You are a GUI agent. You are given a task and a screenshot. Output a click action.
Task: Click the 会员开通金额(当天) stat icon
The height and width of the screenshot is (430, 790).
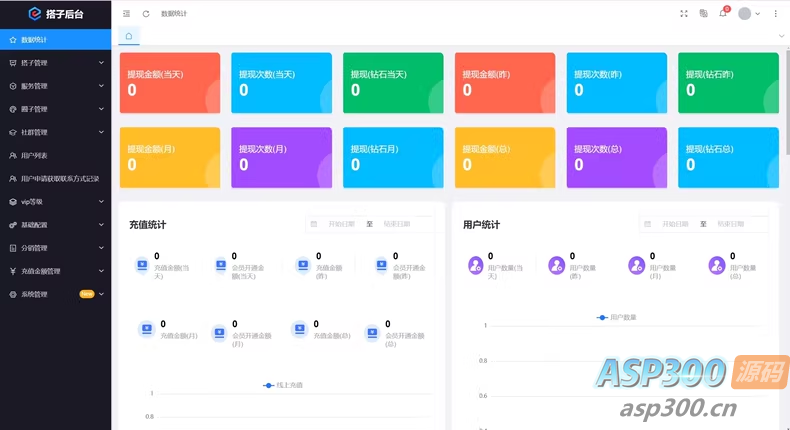coord(221,265)
